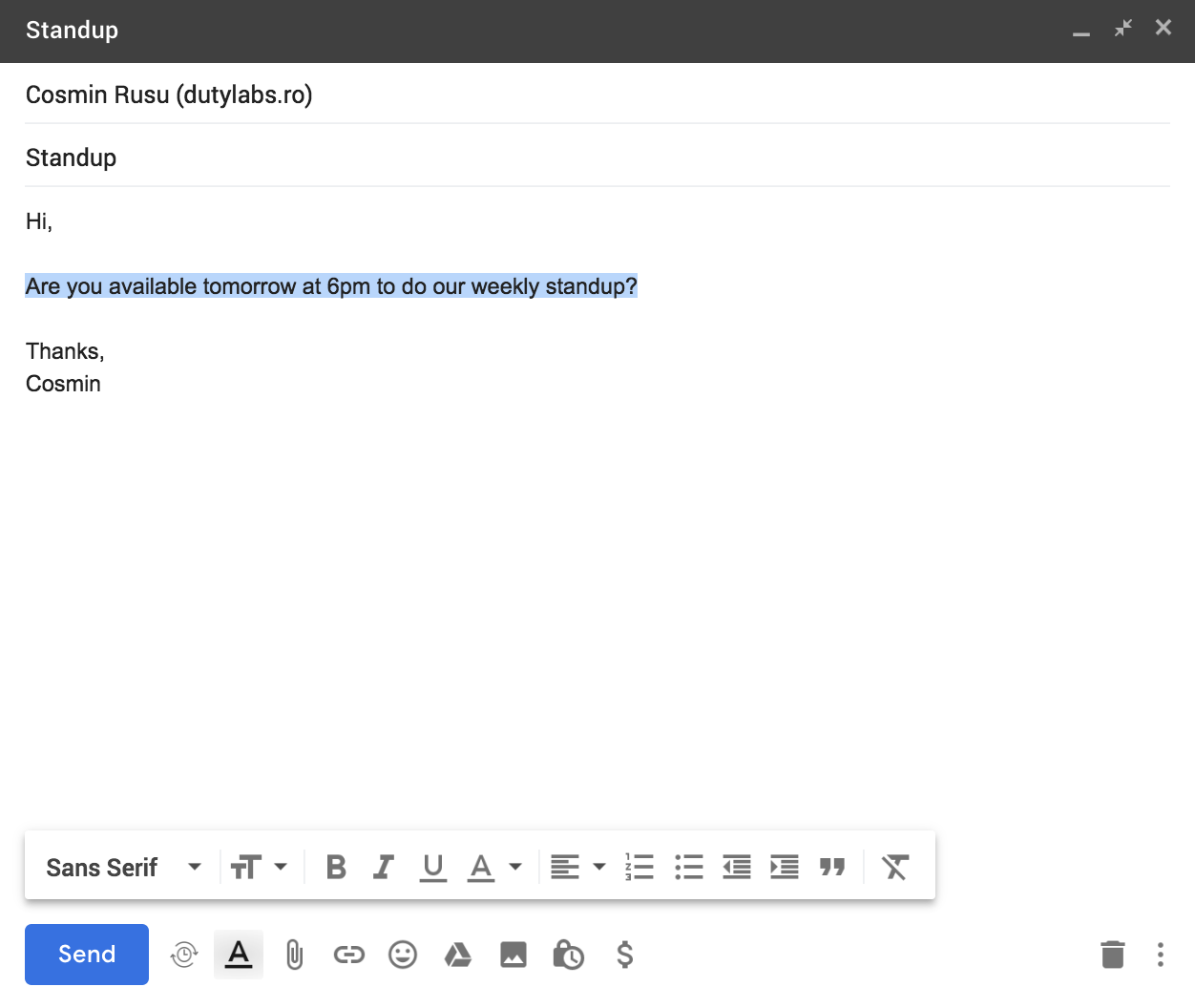The width and height of the screenshot is (1195, 1008).
Task: Insert a link via chain icon
Action: pos(349,954)
